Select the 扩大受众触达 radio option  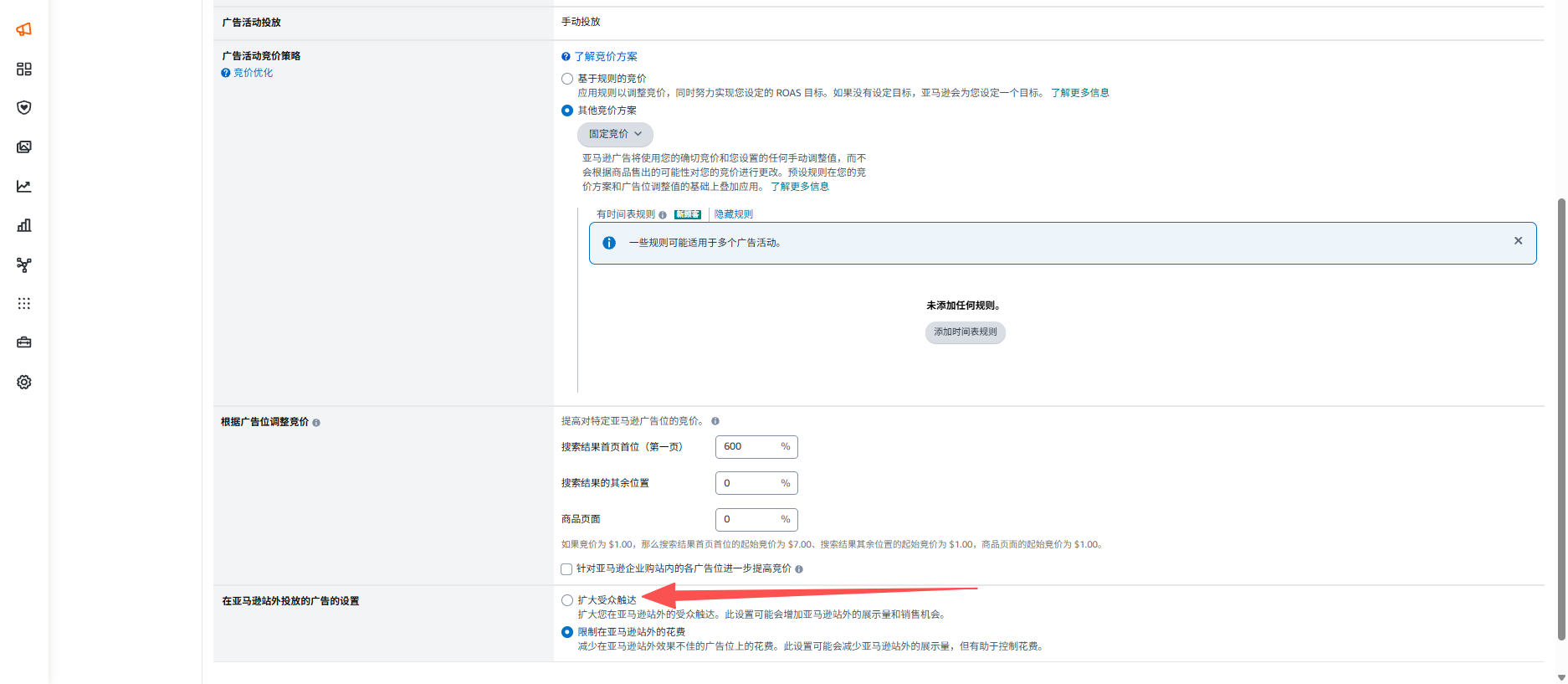click(x=567, y=600)
